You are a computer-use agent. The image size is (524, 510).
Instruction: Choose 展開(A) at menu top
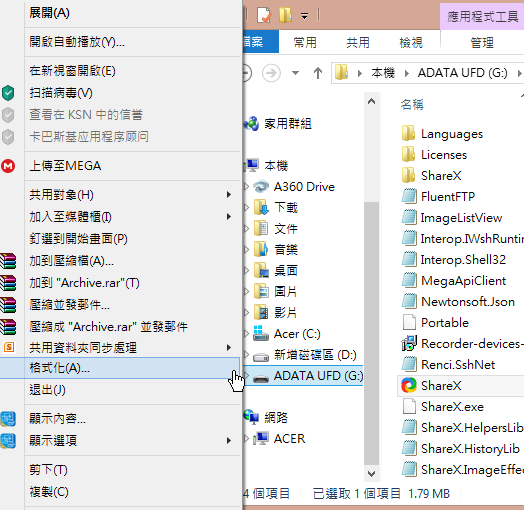[120, 13]
